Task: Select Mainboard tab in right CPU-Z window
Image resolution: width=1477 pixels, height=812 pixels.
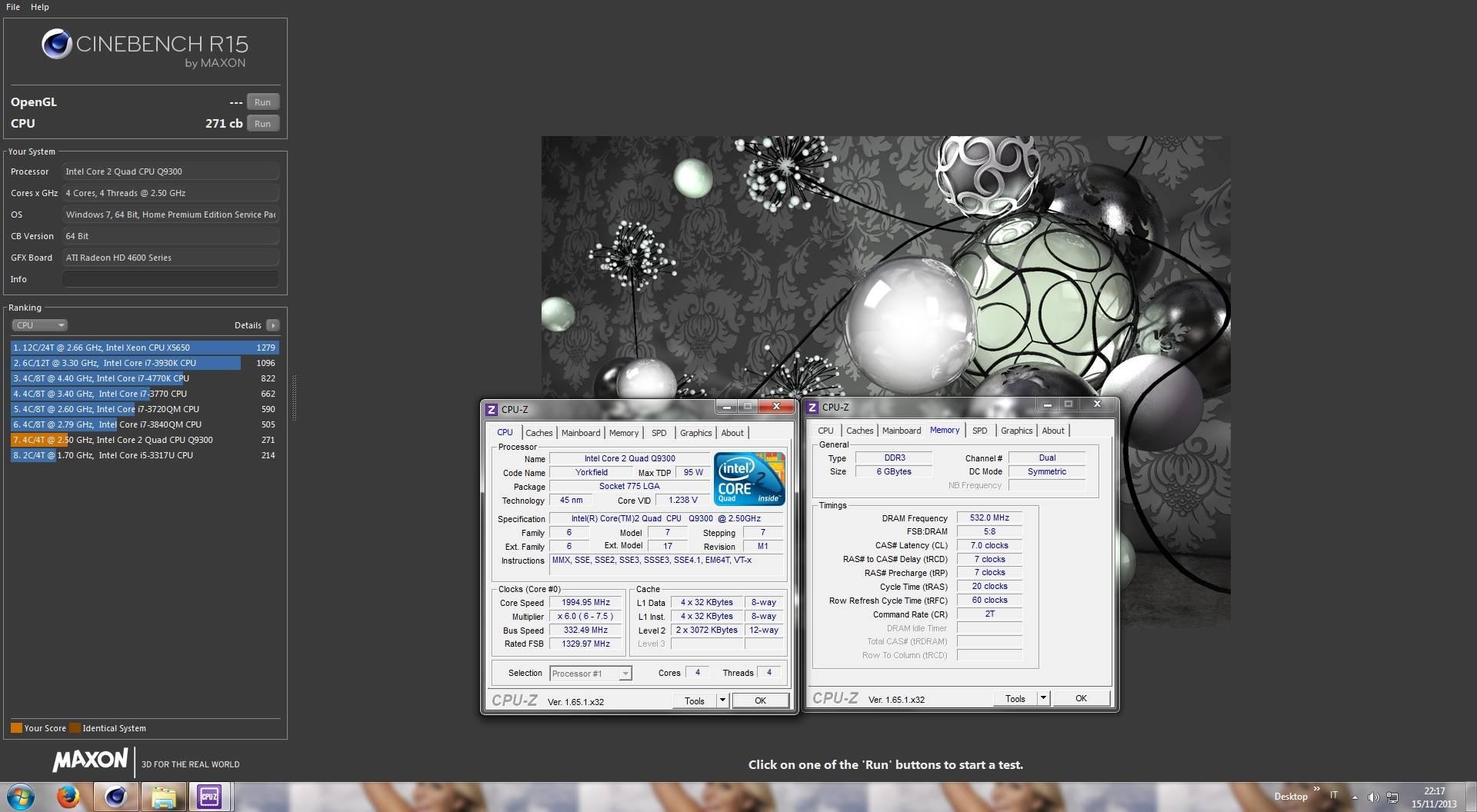Action: [x=902, y=431]
